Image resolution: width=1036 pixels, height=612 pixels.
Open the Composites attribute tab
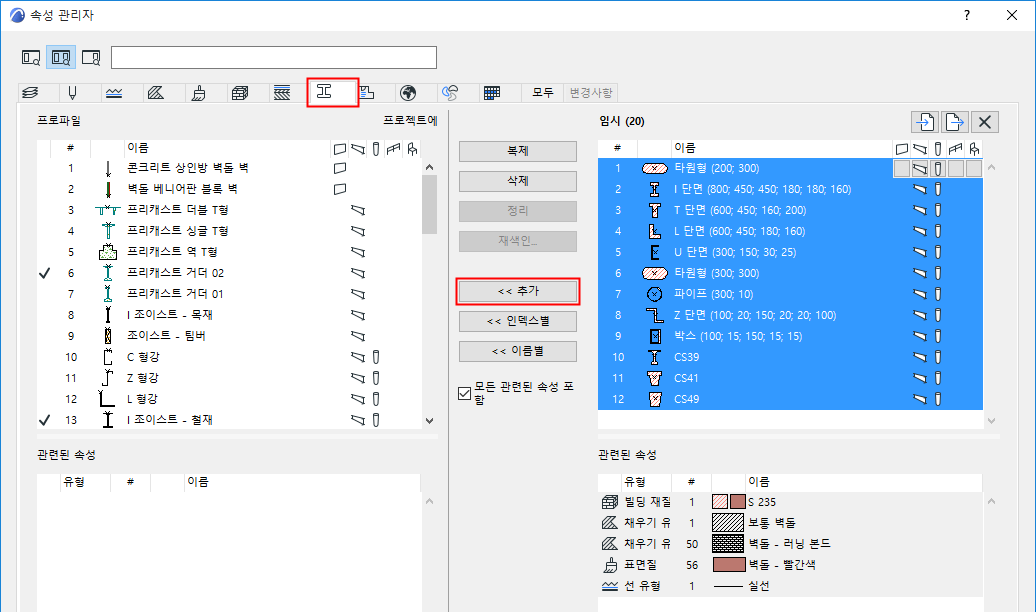pyautogui.click(x=282, y=93)
